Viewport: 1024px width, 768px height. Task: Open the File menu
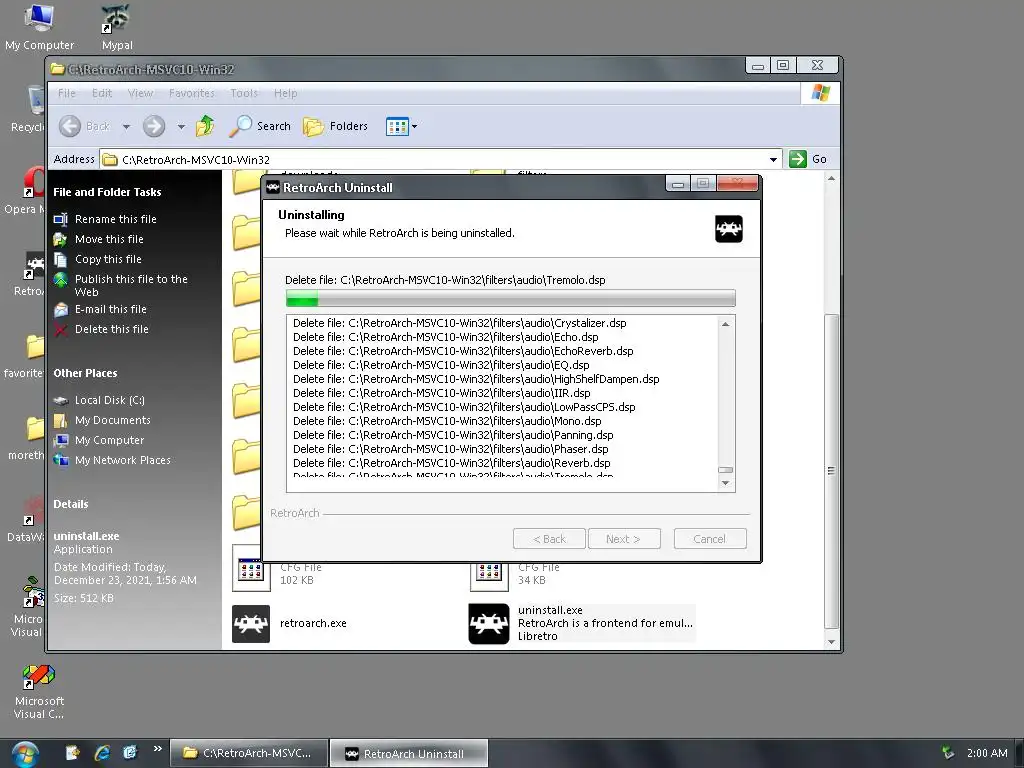(x=67, y=93)
